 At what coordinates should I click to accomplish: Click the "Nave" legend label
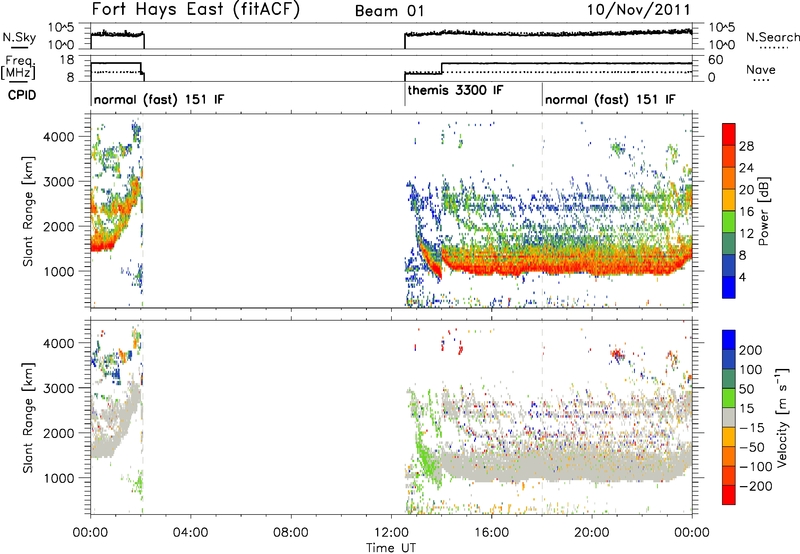coord(761,69)
